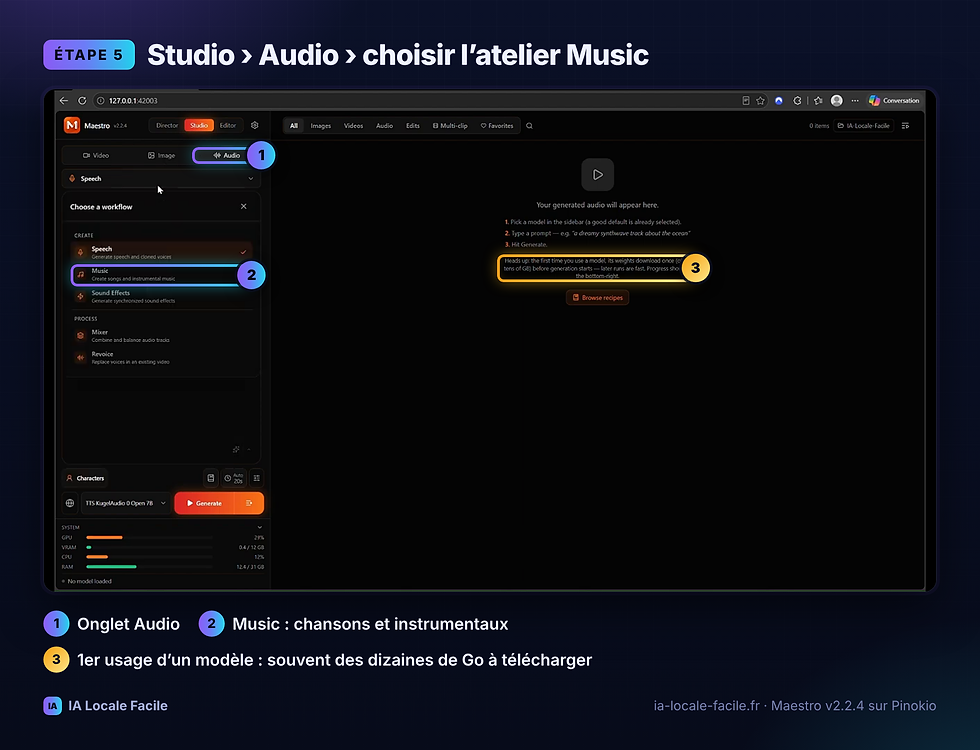Open the settings gear next to Editor
Image resolution: width=980 pixels, height=750 pixels.
[x=254, y=125]
